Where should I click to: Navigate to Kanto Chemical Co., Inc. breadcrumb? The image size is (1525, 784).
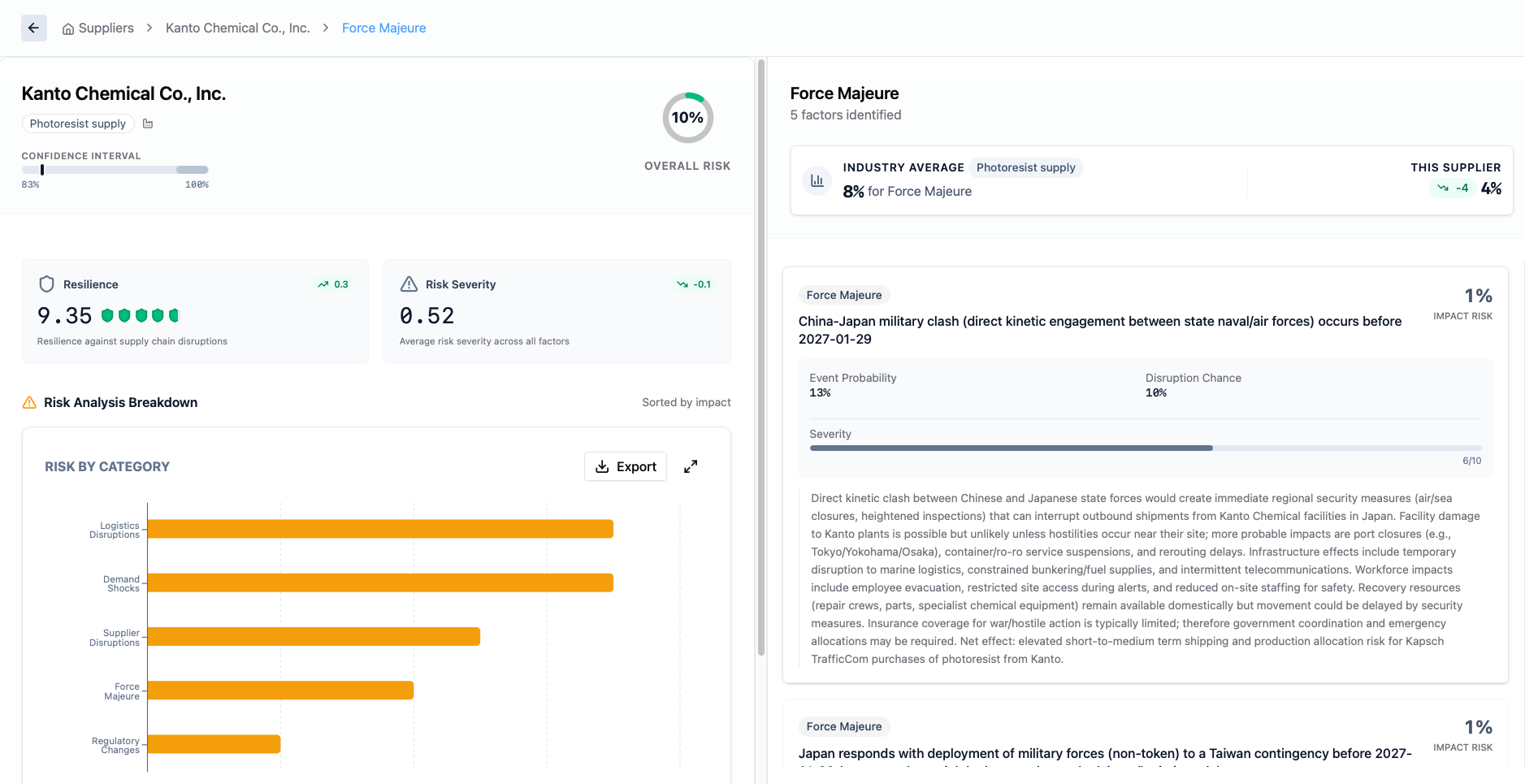[x=237, y=28]
